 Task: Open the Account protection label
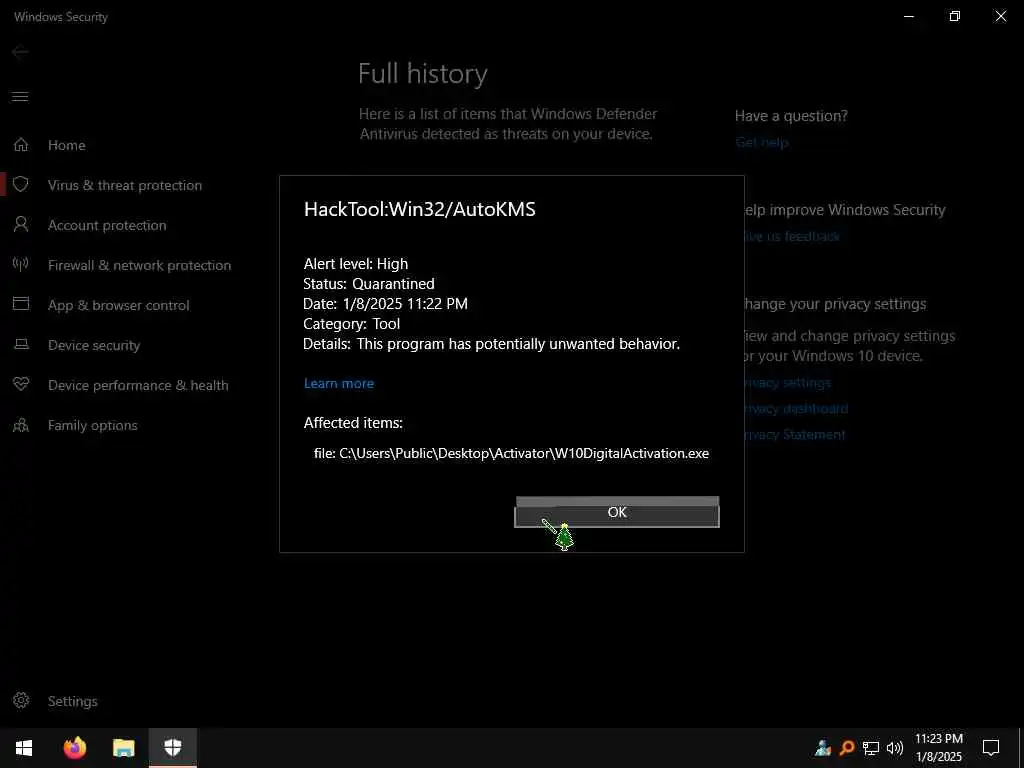107,225
